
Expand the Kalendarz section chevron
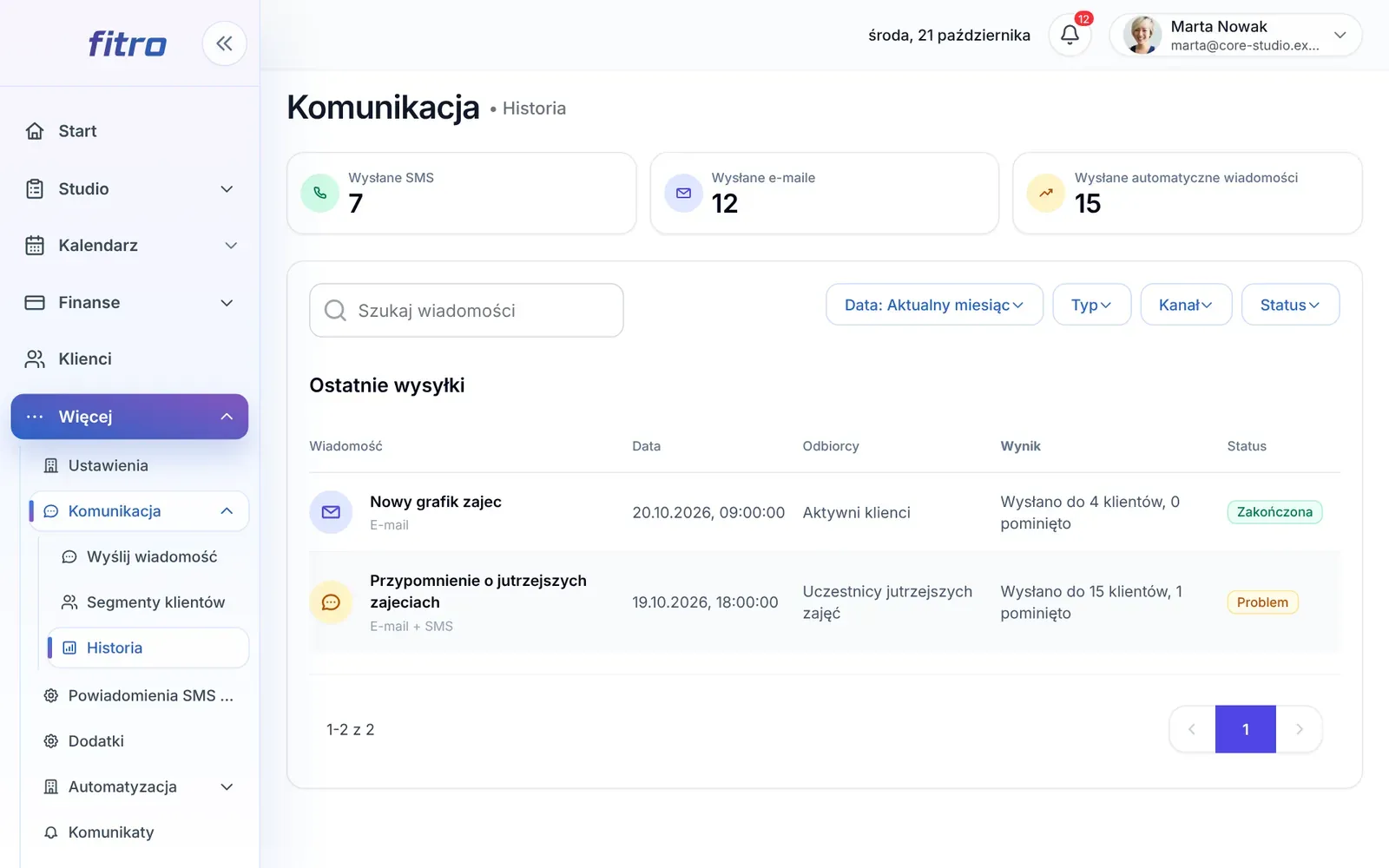click(x=231, y=246)
